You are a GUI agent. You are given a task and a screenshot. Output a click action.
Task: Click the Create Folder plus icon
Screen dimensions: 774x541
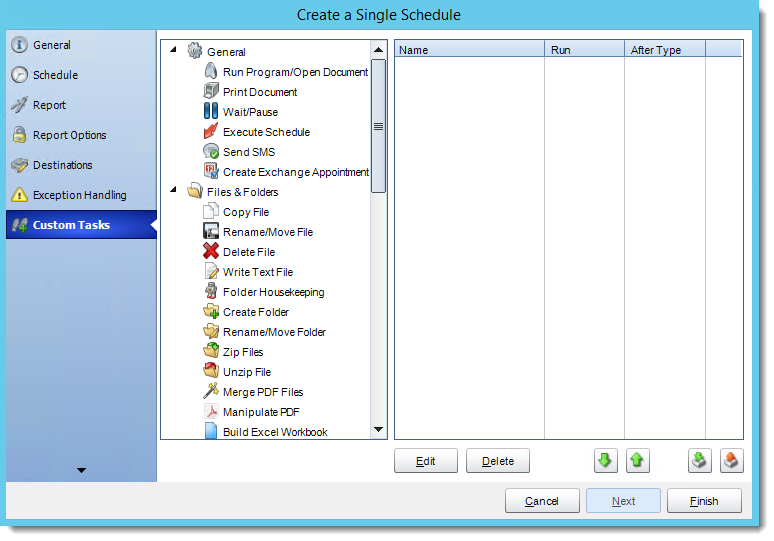coord(211,311)
